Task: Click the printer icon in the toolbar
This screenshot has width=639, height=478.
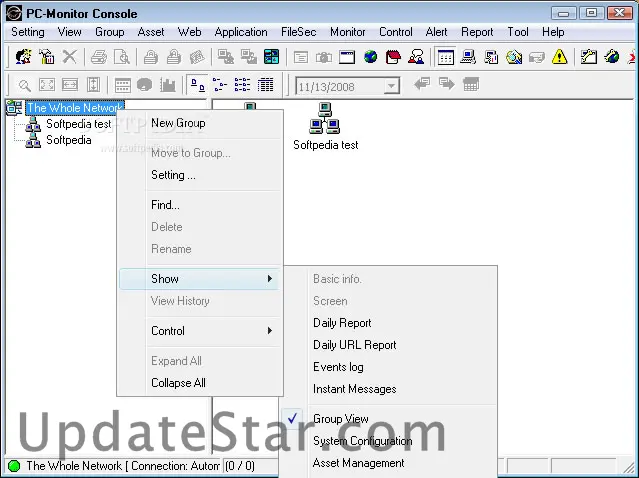Action: coord(99,57)
